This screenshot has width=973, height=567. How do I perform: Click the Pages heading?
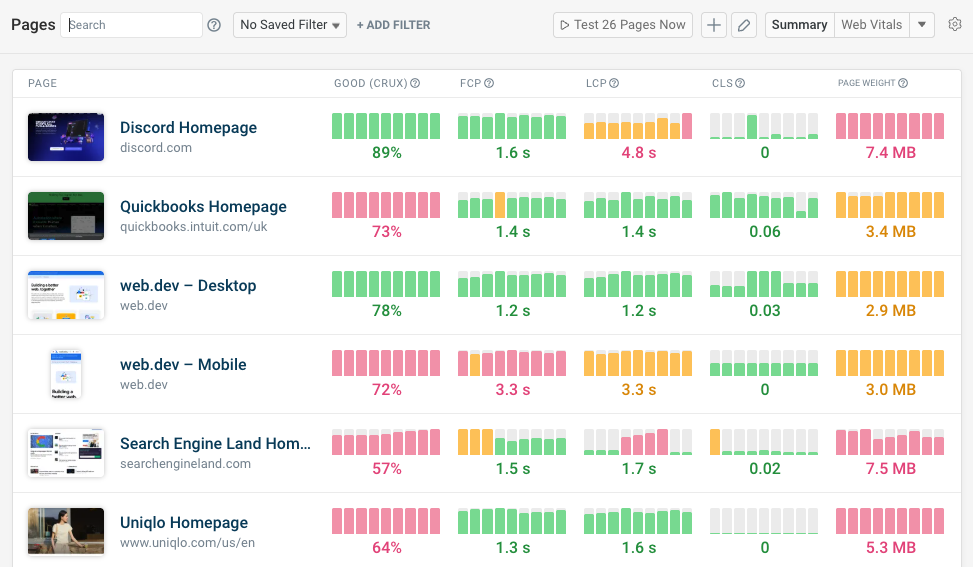click(33, 25)
